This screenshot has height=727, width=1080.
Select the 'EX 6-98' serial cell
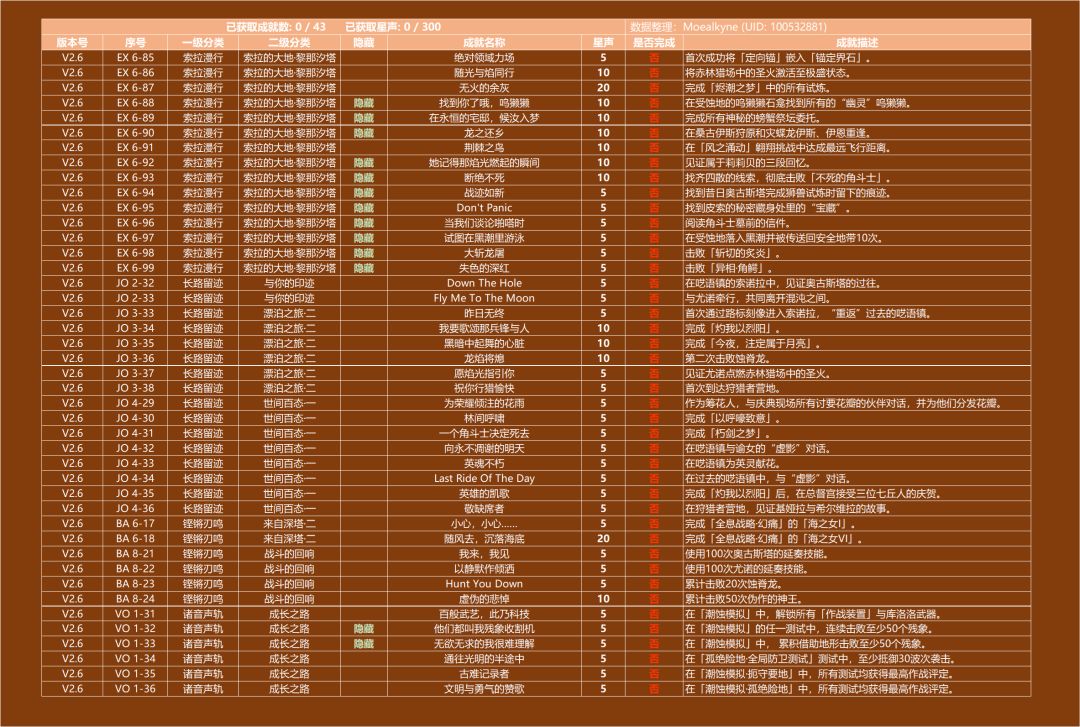(135, 253)
